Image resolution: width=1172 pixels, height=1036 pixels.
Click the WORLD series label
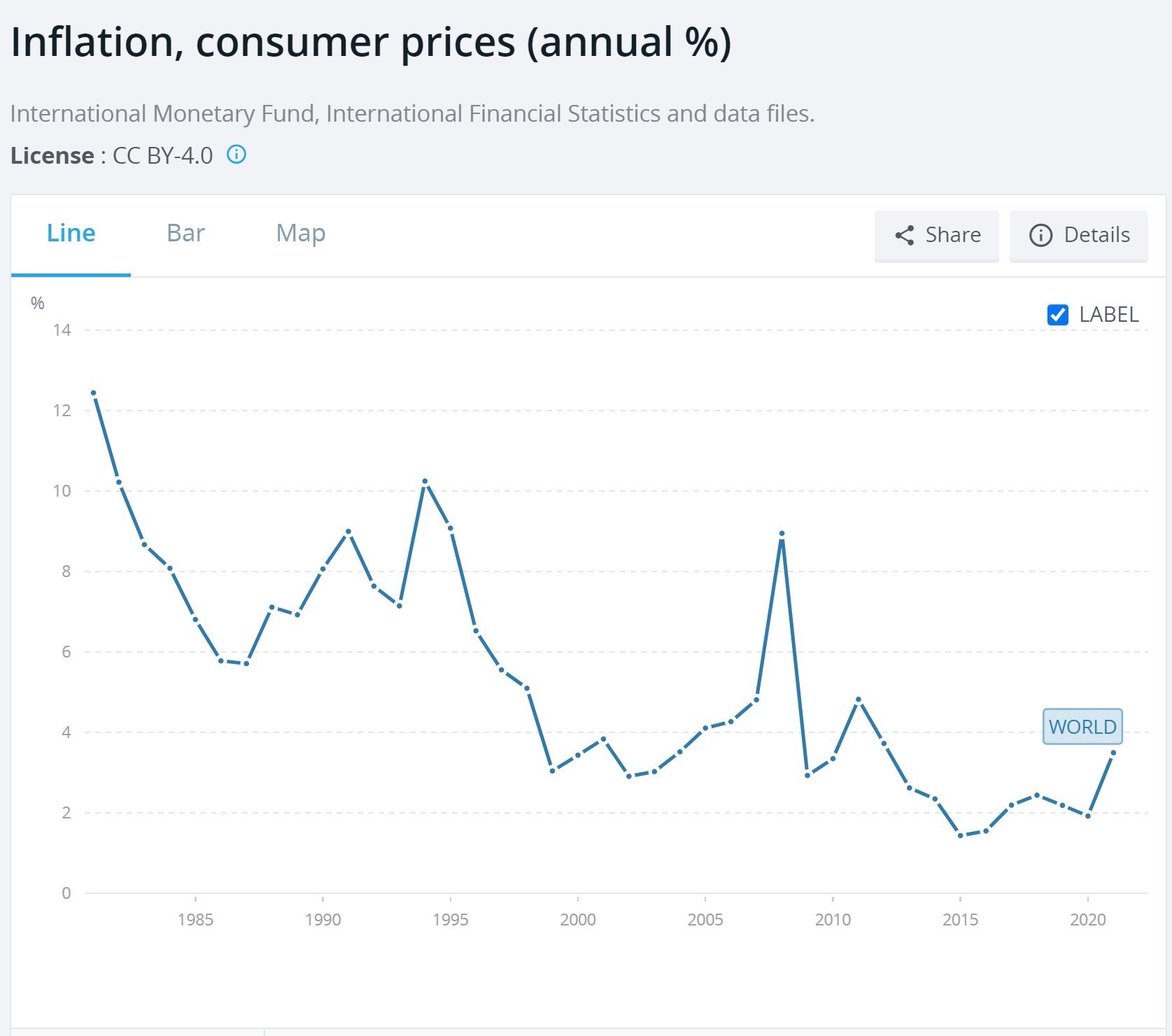(x=1082, y=727)
